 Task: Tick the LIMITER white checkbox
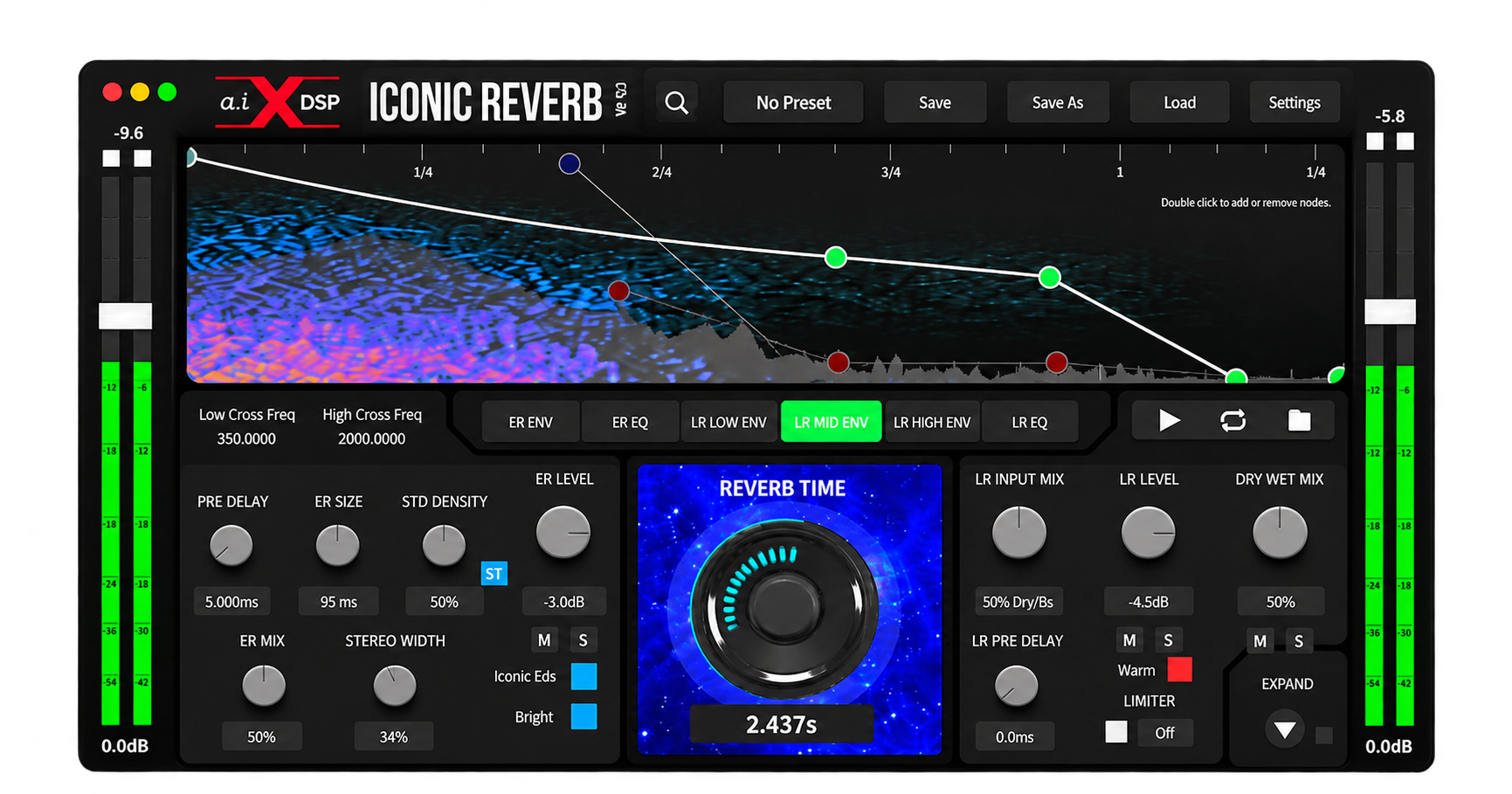1116,732
